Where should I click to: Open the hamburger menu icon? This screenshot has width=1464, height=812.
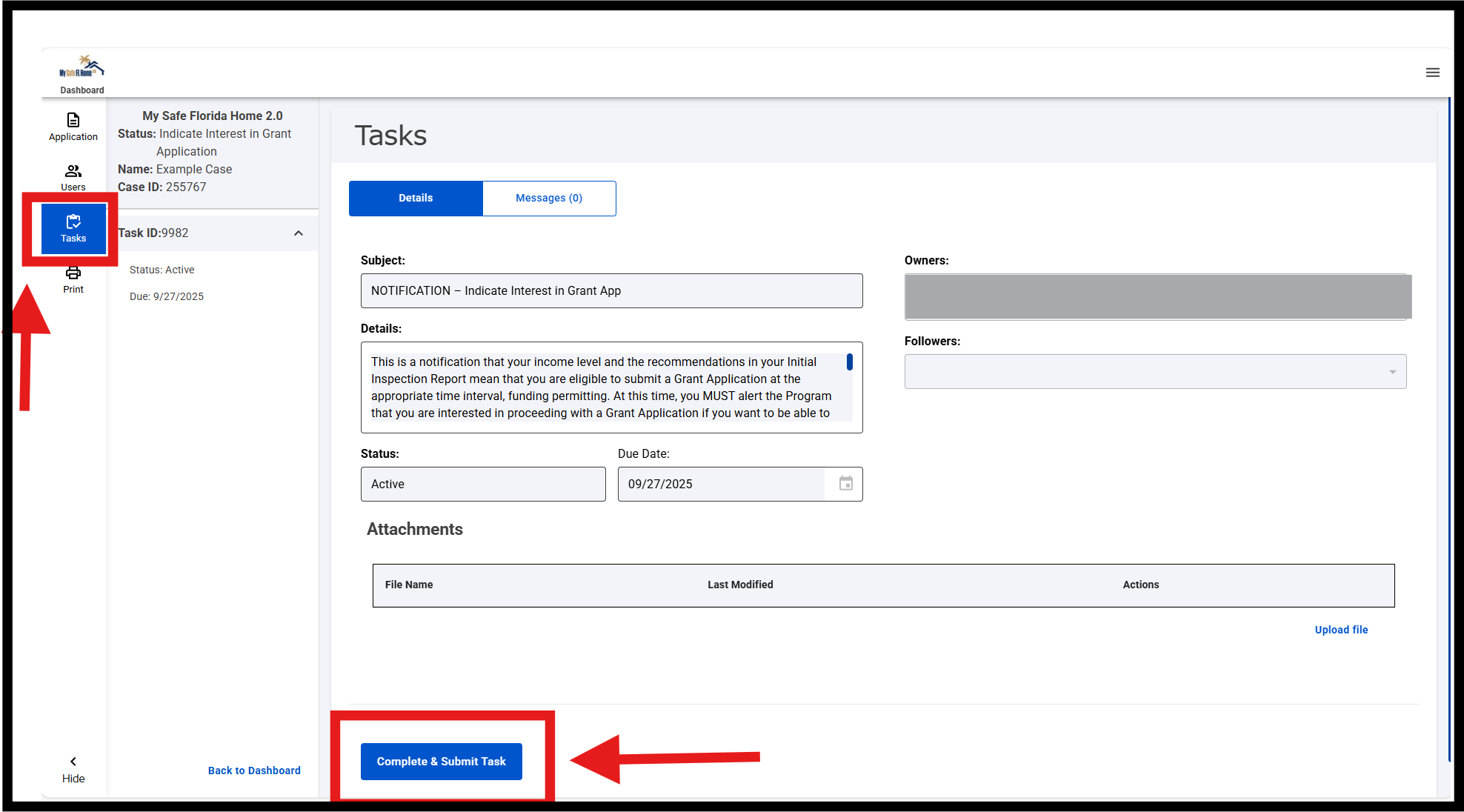click(1432, 73)
